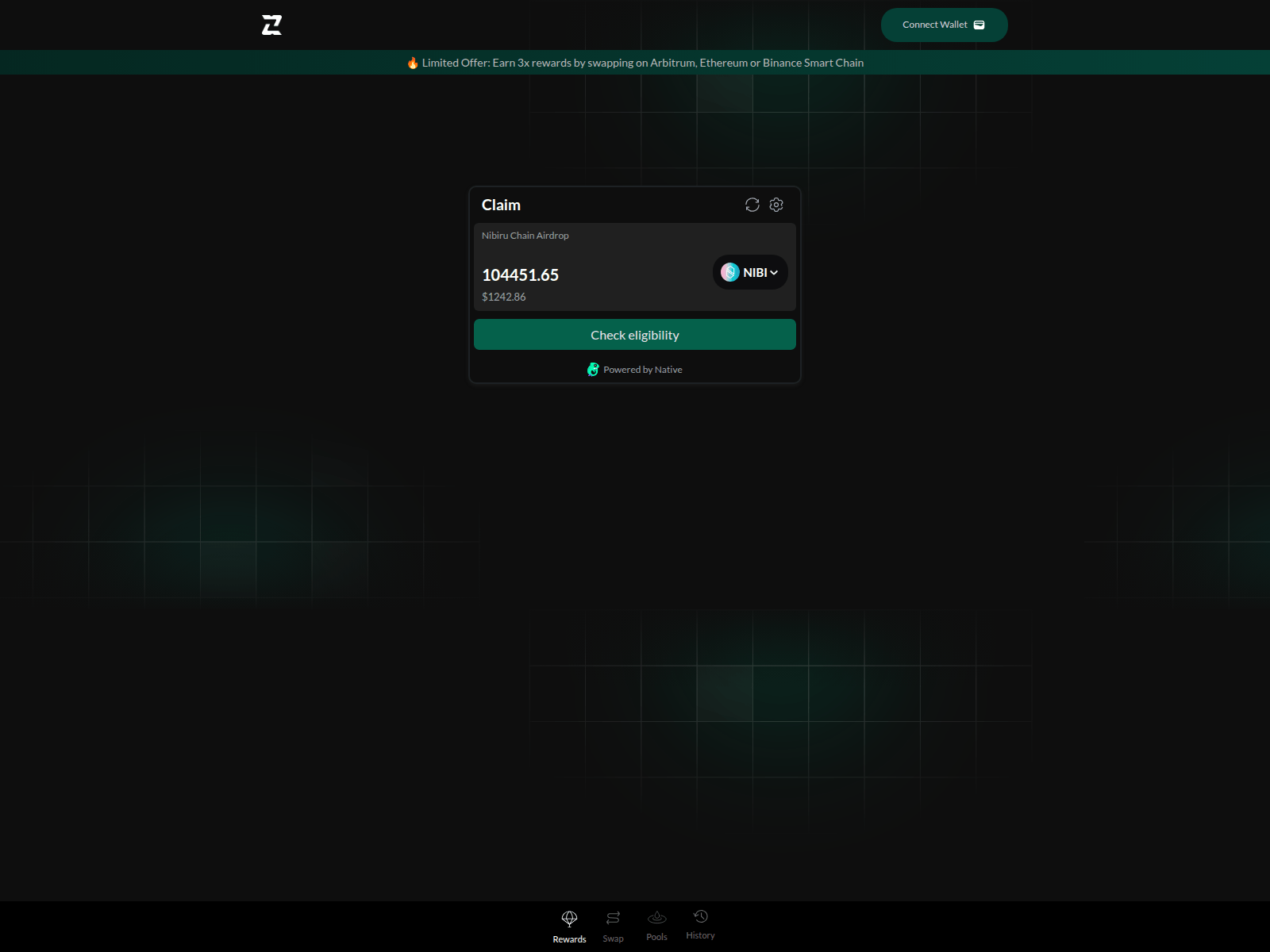
Task: Open settings gear in the Claim card
Action: [776, 205]
